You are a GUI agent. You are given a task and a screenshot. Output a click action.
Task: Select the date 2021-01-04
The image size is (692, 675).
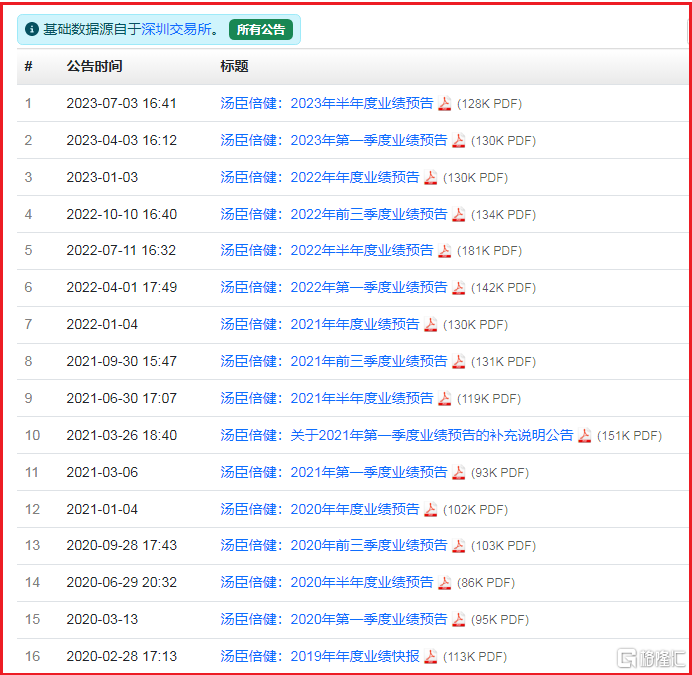tap(102, 510)
